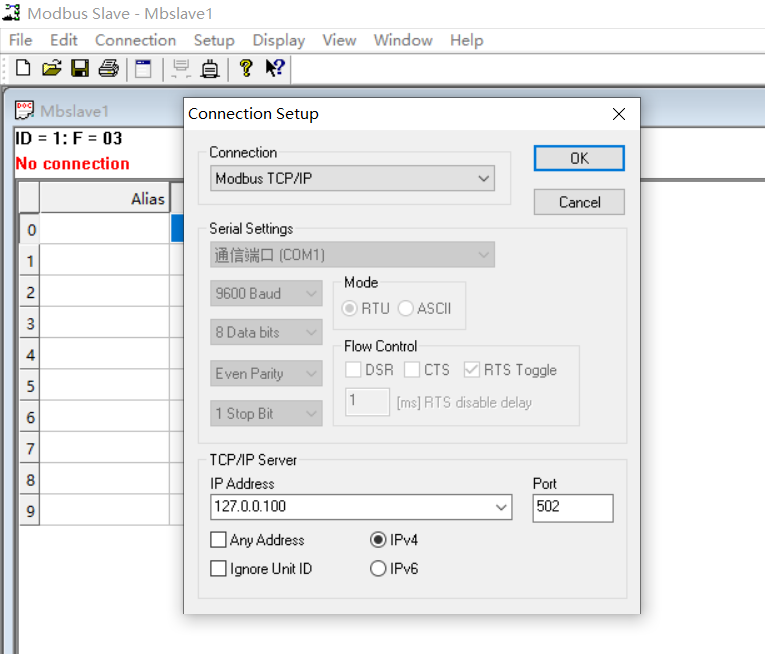The width and height of the screenshot is (765, 654).
Task: Select row 1 in Mbslave1 table
Action: [30, 261]
